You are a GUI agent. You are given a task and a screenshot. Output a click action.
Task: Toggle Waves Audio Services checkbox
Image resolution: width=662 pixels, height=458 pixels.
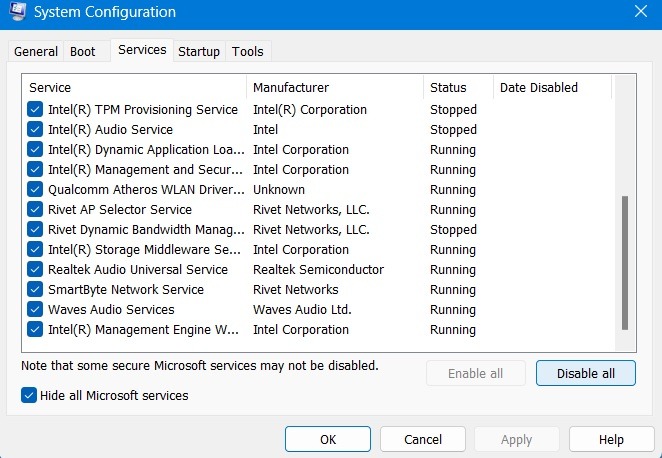[35, 309]
